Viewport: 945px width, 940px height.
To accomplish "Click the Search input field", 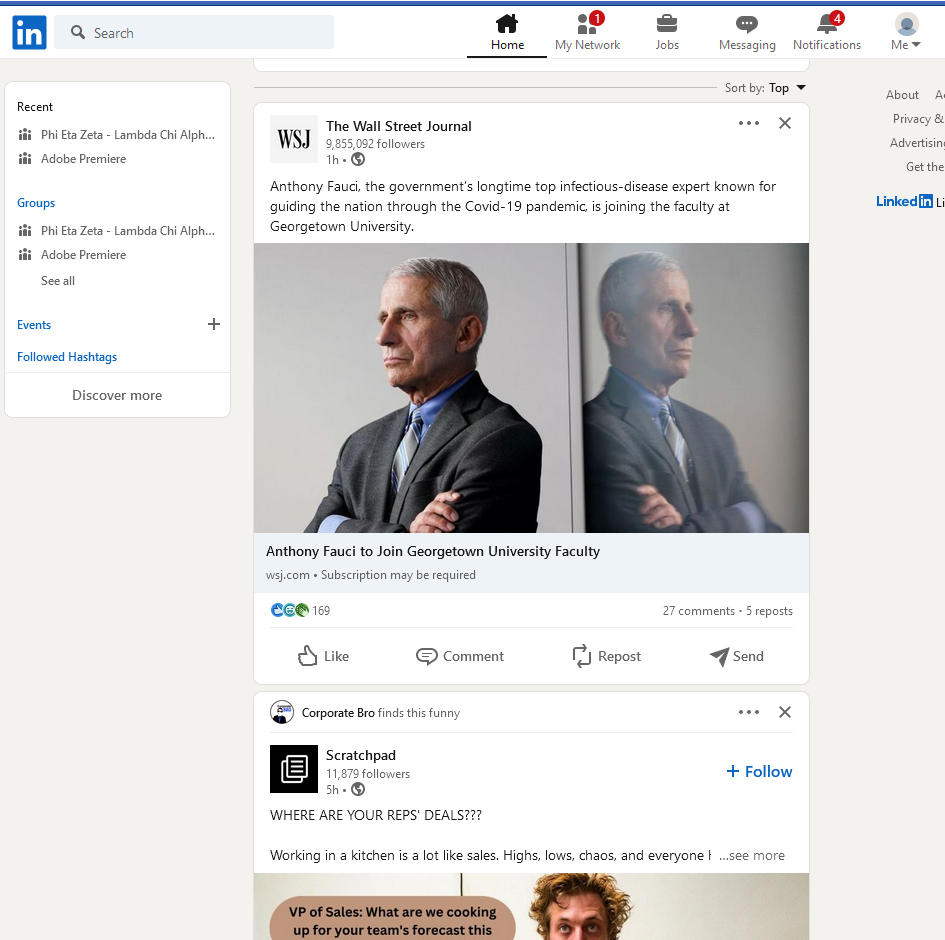I will tap(195, 32).
